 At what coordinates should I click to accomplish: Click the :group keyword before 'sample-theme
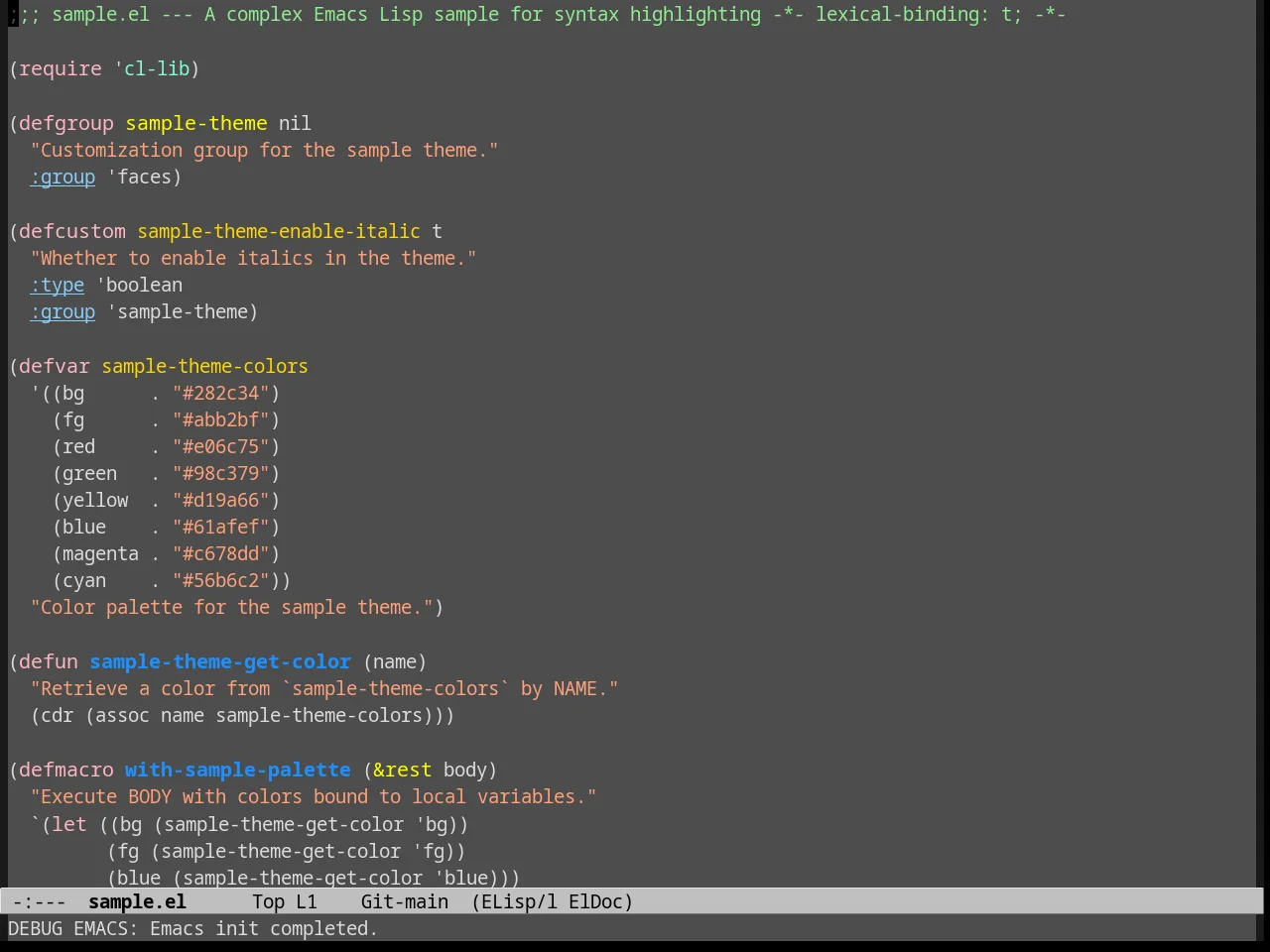pyautogui.click(x=63, y=311)
